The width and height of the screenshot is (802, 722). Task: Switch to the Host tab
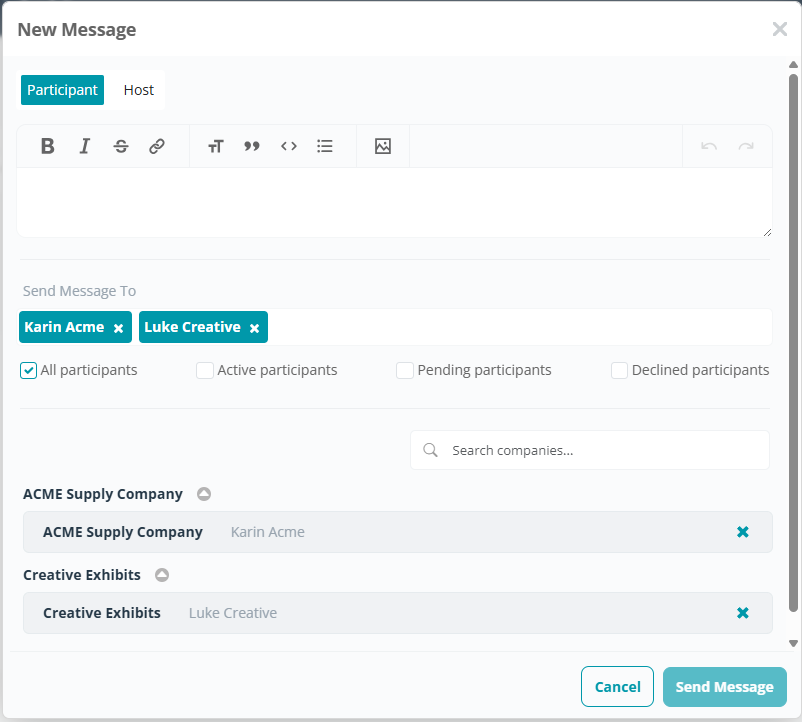139,90
